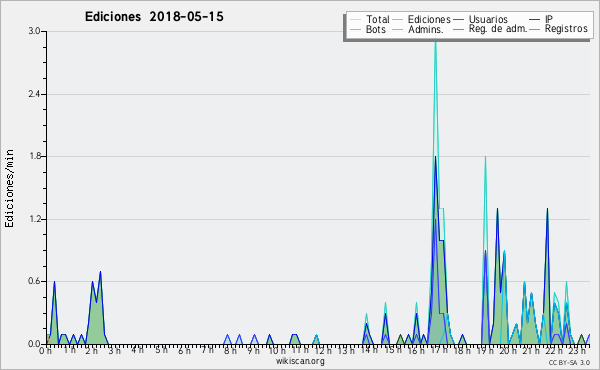Click the chart title Ediciones 2018-05-15

coord(154,16)
